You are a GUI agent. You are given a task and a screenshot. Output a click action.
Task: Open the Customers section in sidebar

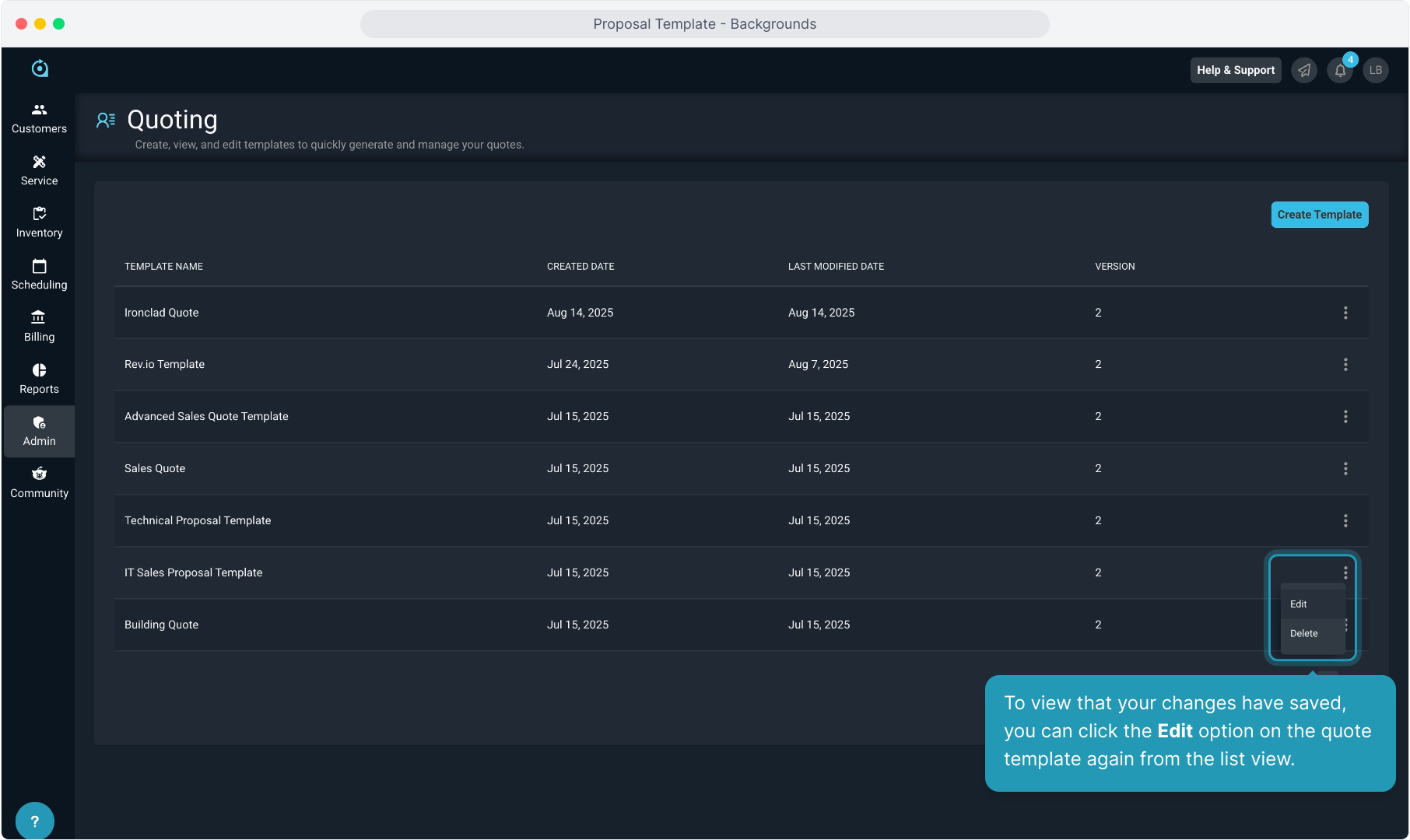(39, 119)
